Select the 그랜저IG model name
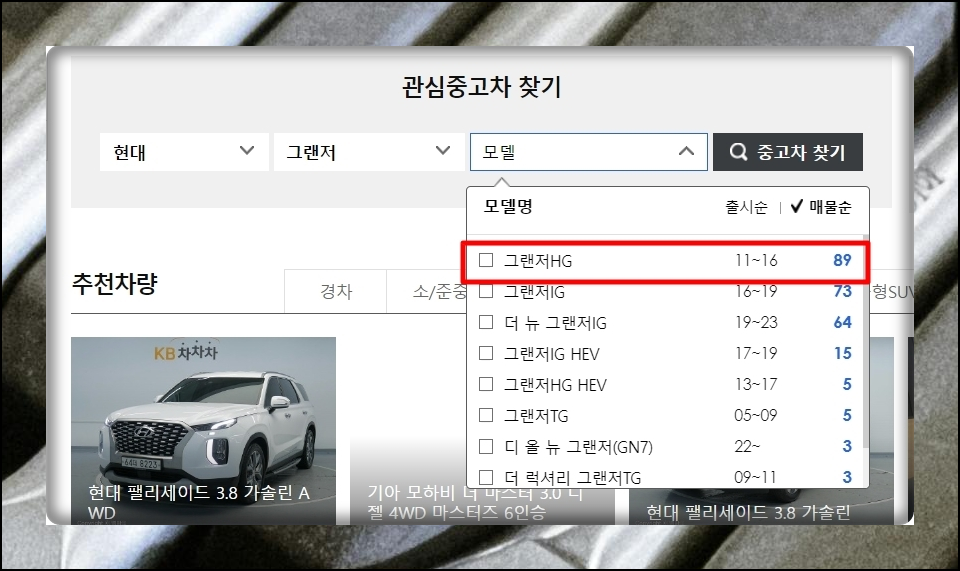The height and width of the screenshot is (571, 960). pyautogui.click(x=534, y=292)
